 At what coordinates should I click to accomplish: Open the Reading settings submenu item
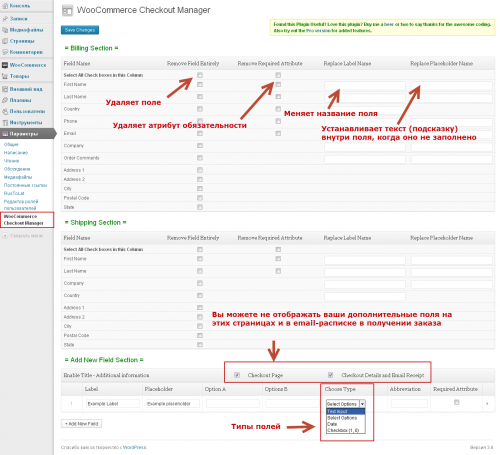click(x=11, y=161)
